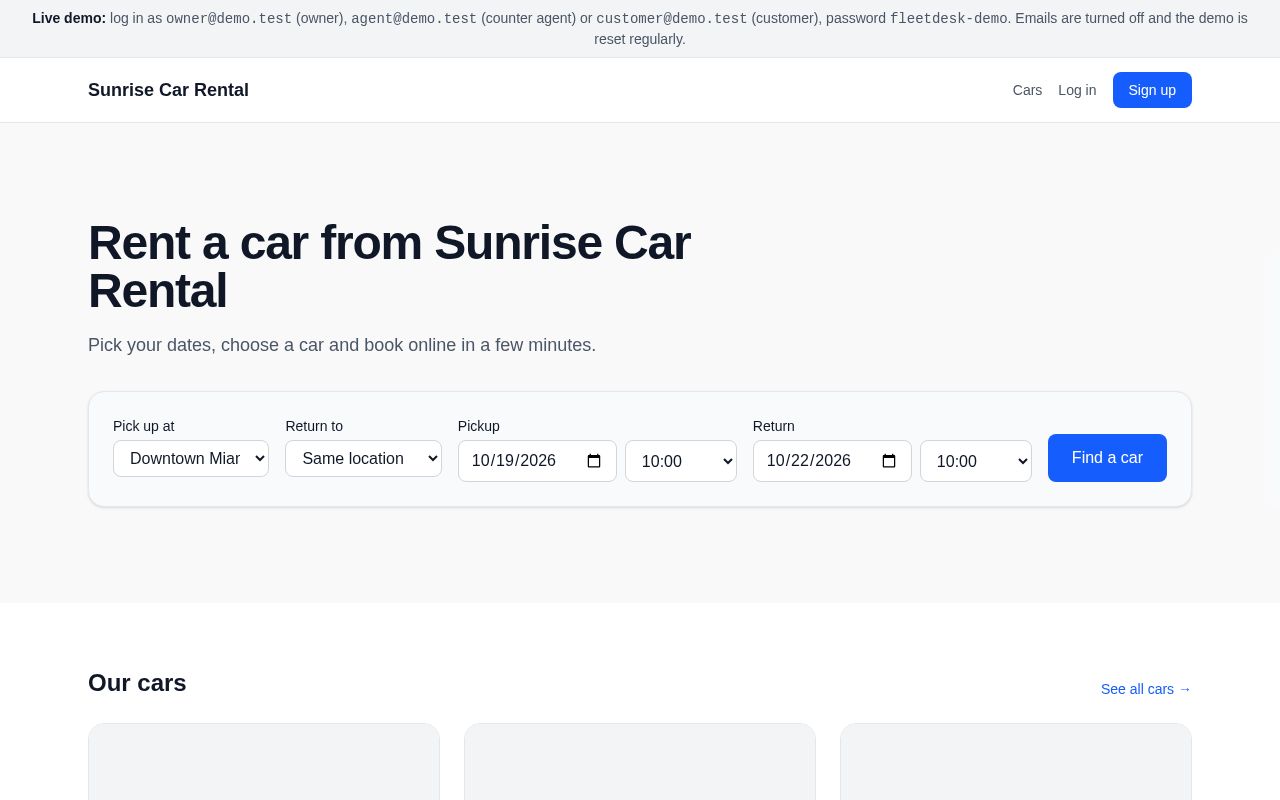
Task: Select the customer@demo.test email text
Action: click(x=672, y=18)
